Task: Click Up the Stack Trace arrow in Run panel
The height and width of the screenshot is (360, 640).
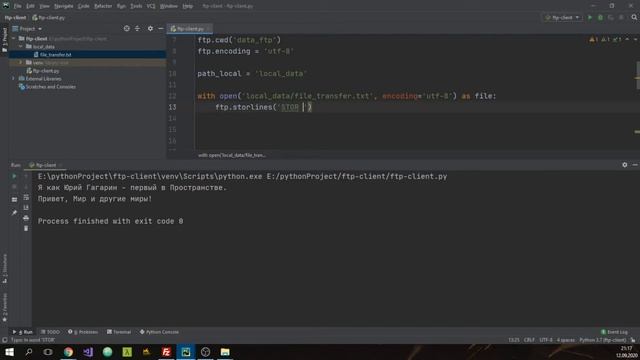Action: click(x=26, y=176)
